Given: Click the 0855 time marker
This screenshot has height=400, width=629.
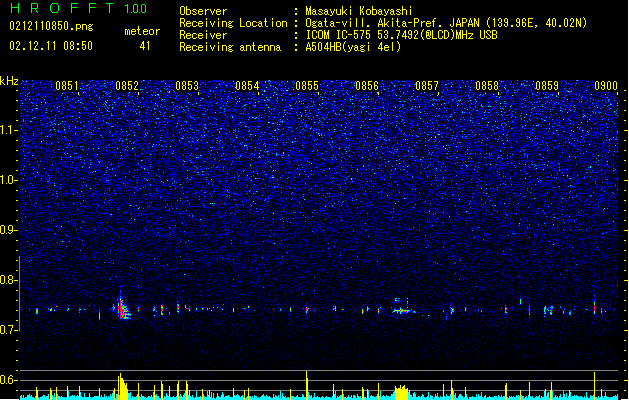Looking at the screenshot, I should pyautogui.click(x=307, y=86).
